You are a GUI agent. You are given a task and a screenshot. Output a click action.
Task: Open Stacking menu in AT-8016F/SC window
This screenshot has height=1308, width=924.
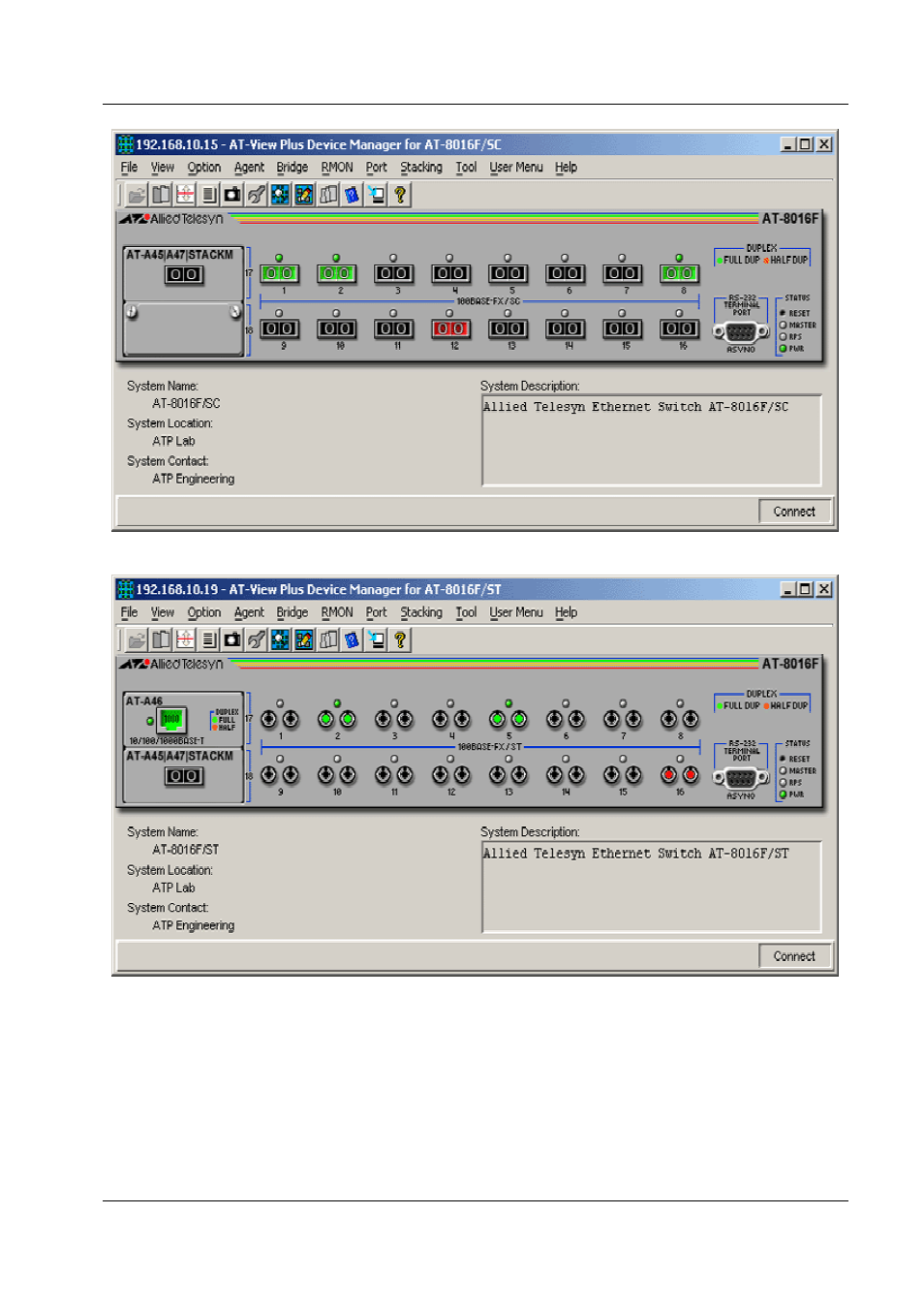[x=421, y=168]
